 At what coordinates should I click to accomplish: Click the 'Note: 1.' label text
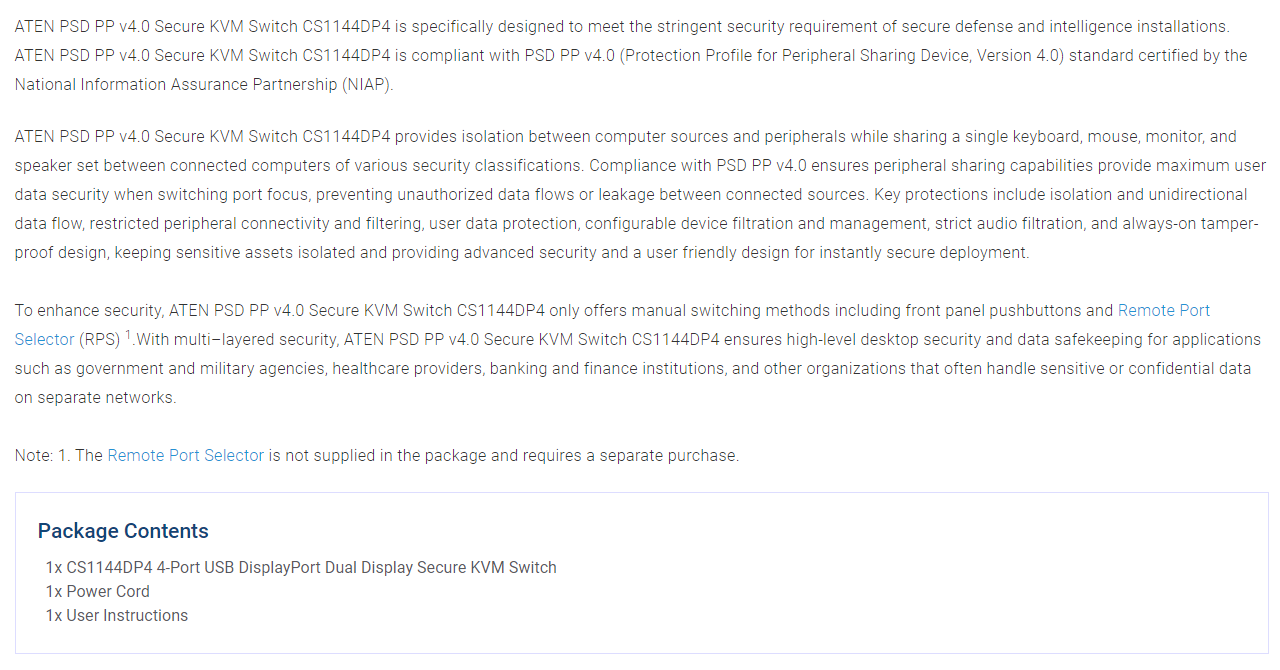(x=43, y=456)
